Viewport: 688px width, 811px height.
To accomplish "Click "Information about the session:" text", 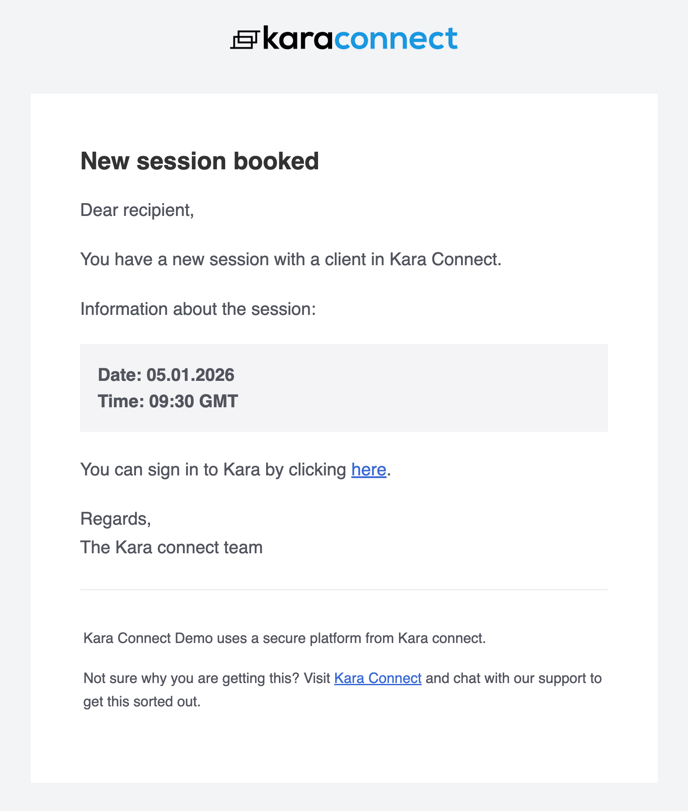I will [198, 309].
